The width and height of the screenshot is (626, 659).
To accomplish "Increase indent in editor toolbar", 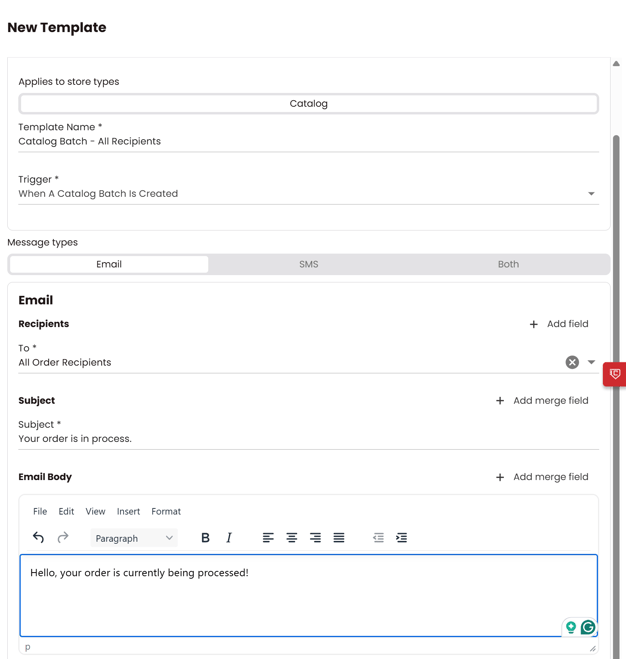I will pyautogui.click(x=401, y=538).
